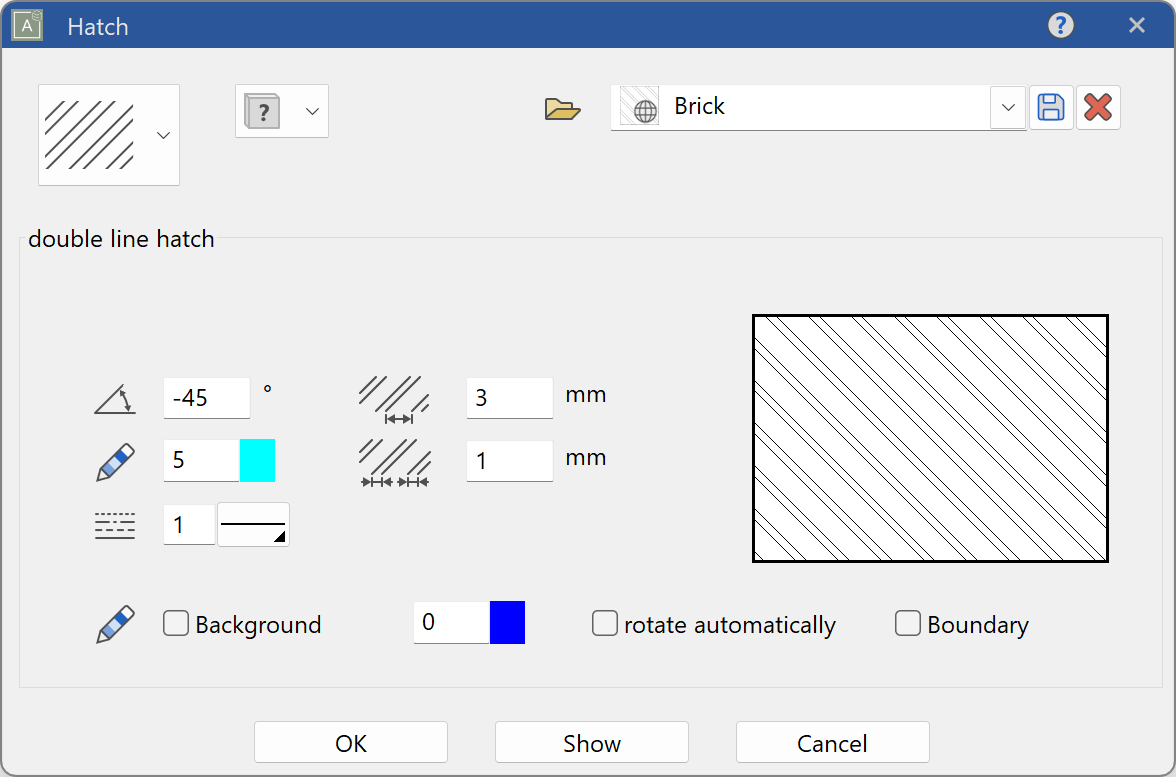Click the angle input field showing -45
Screen dimensions: 1176x777
click(x=206, y=398)
